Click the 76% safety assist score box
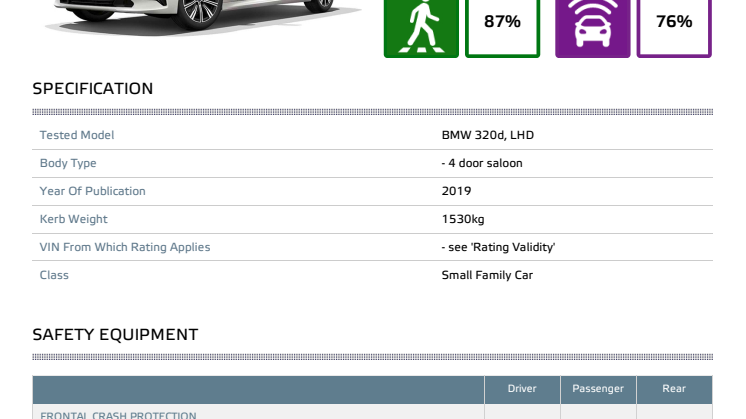This screenshot has width=746, height=419. [674, 28]
